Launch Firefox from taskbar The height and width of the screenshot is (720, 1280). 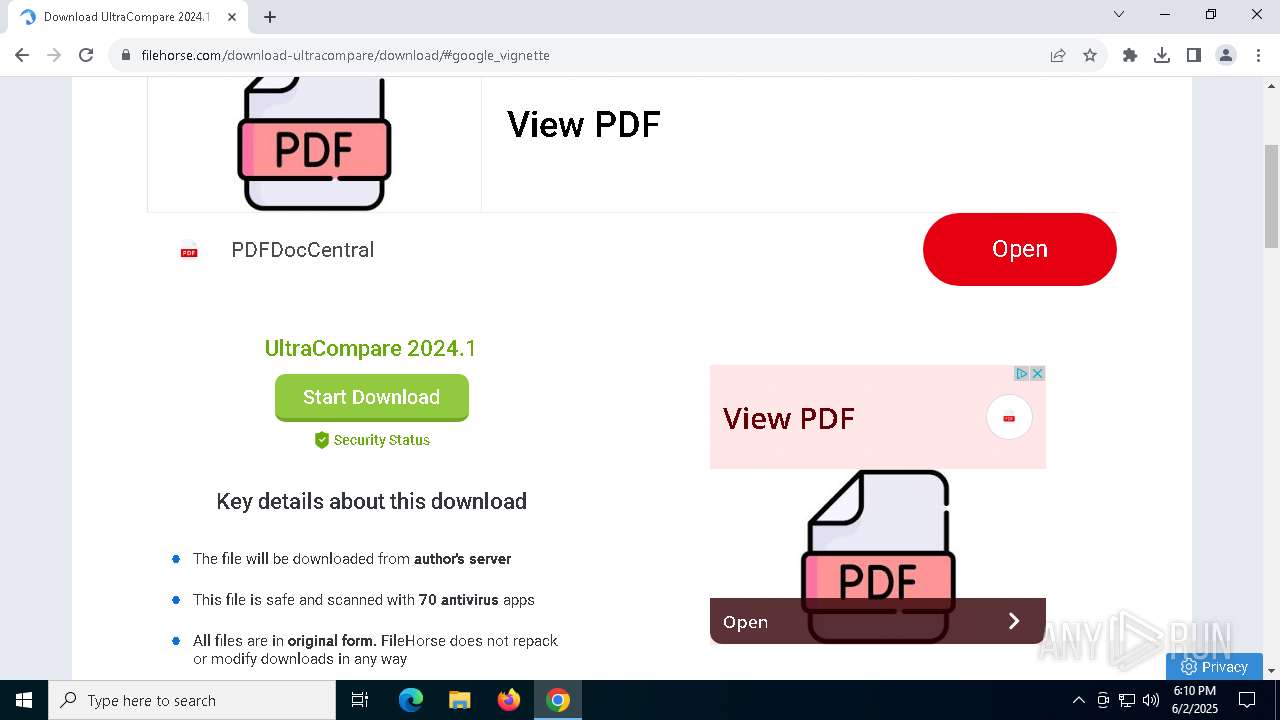pos(509,700)
